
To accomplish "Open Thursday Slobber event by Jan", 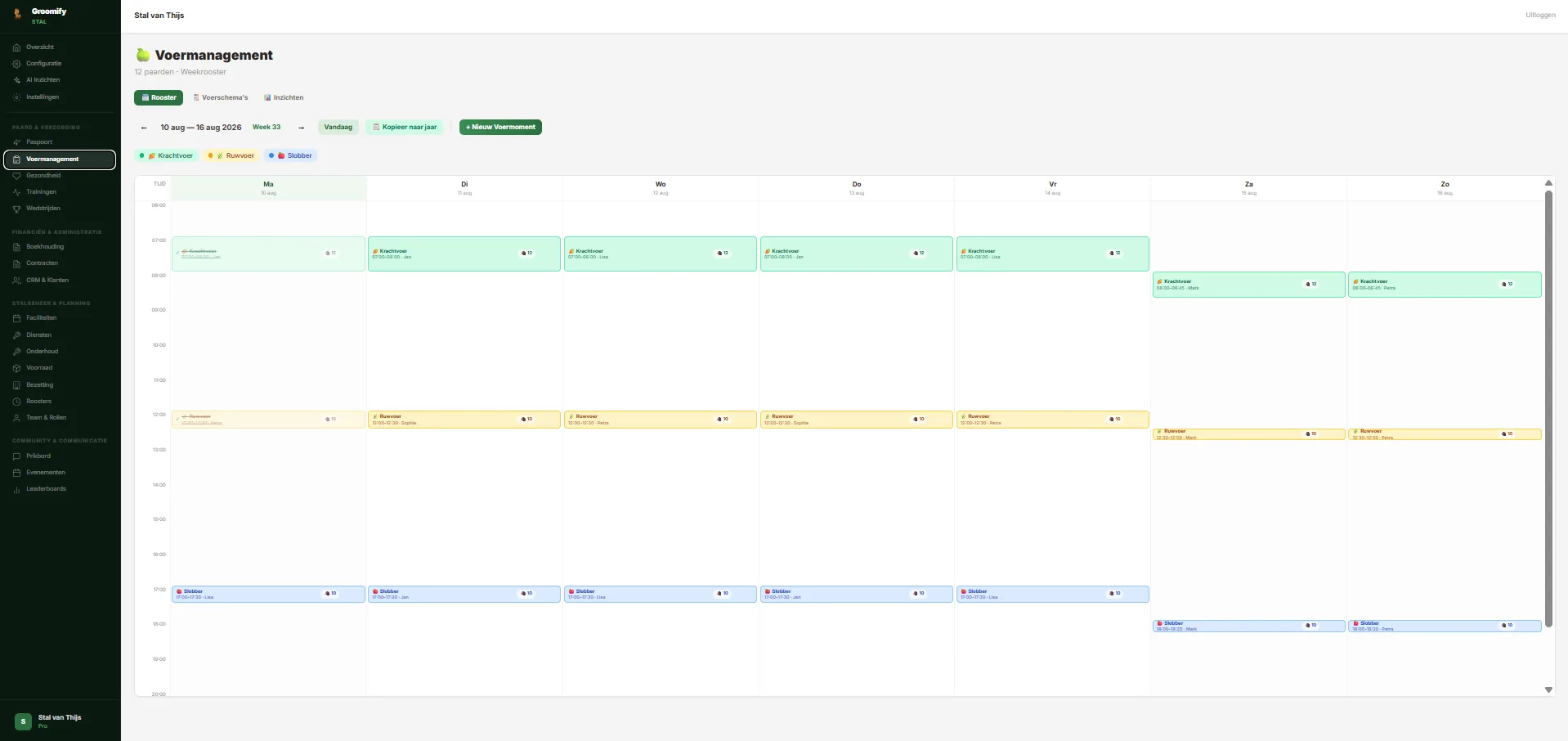I will tap(857, 594).
